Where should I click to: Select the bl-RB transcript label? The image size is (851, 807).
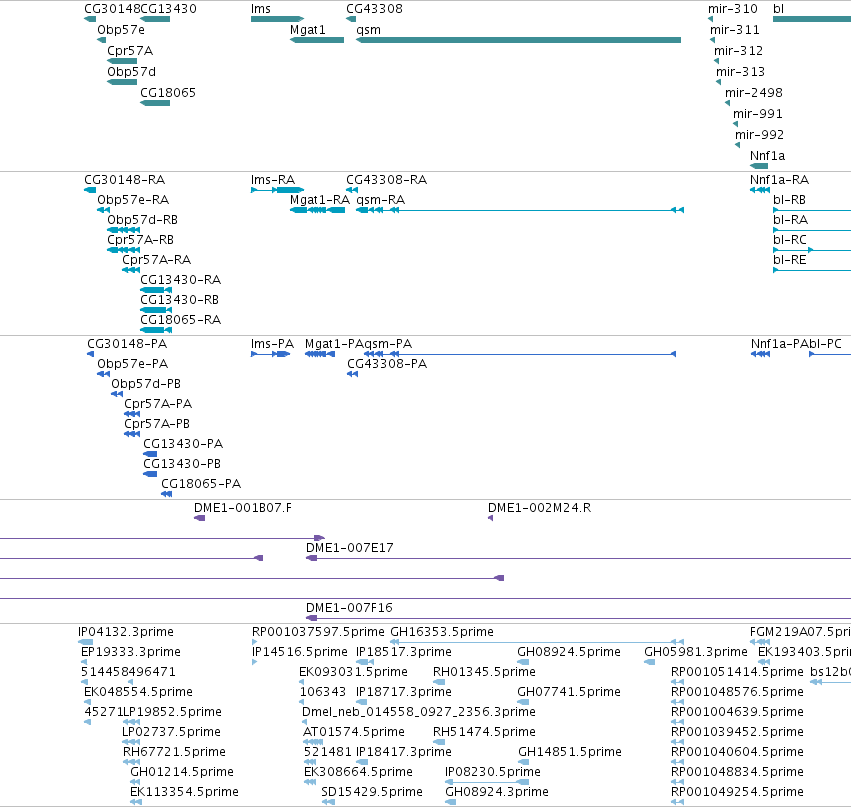(789, 200)
